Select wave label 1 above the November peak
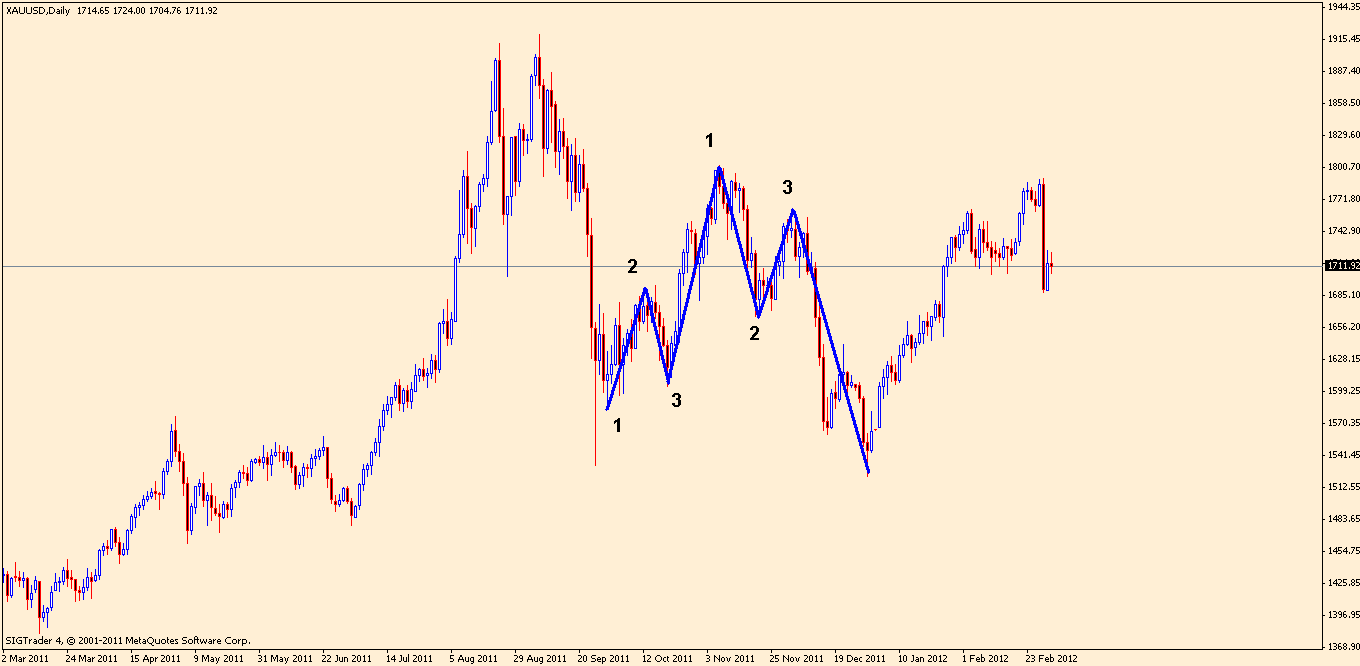The image size is (1360, 666). coord(709,140)
